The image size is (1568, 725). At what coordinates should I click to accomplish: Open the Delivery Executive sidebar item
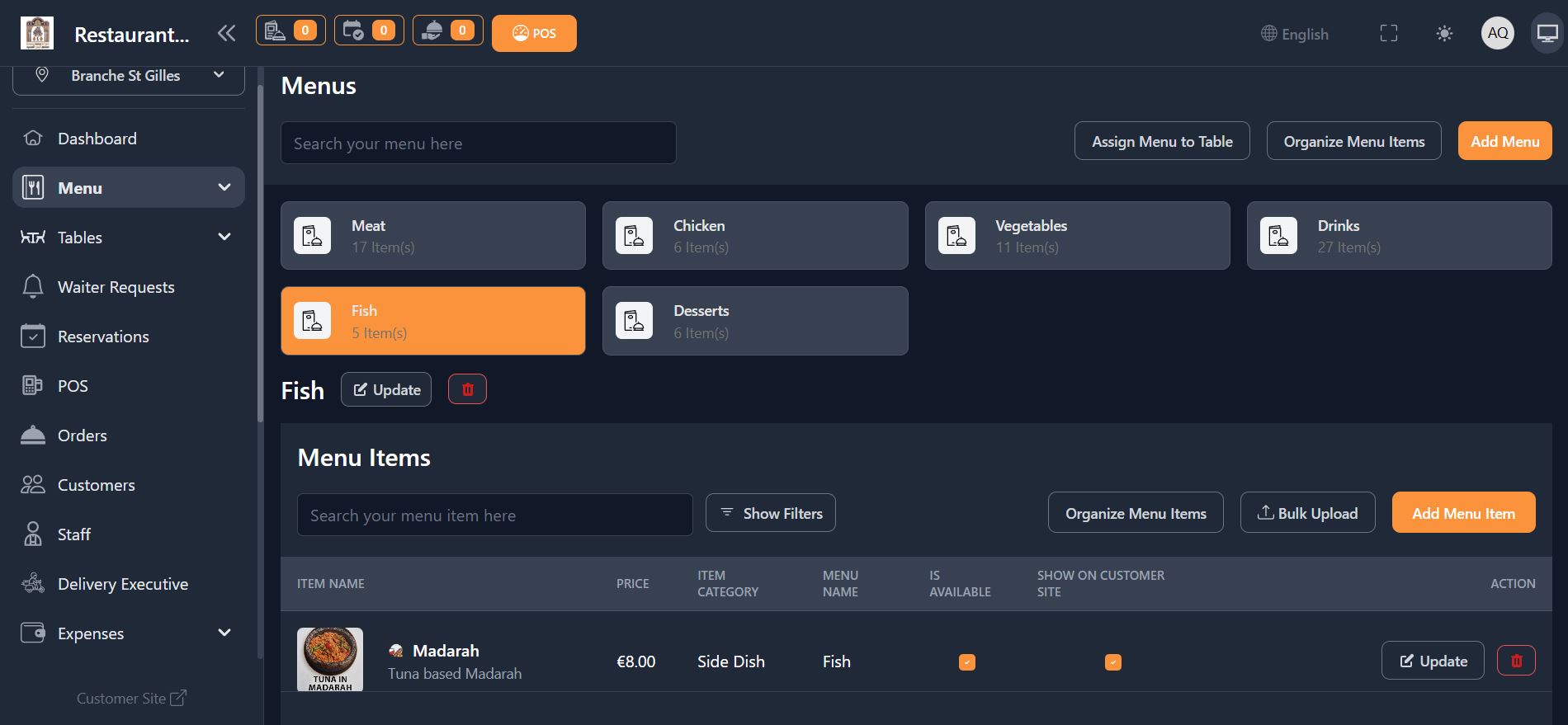tap(122, 584)
